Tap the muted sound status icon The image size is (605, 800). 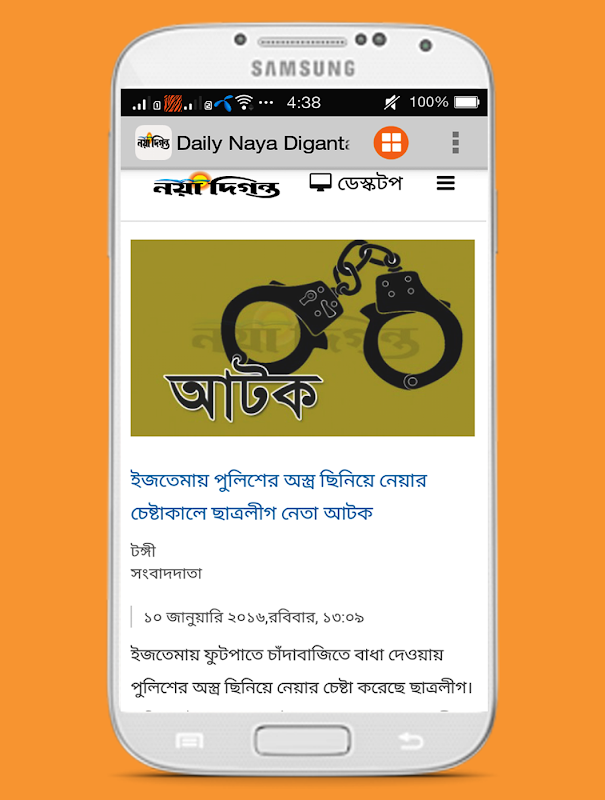tap(392, 103)
